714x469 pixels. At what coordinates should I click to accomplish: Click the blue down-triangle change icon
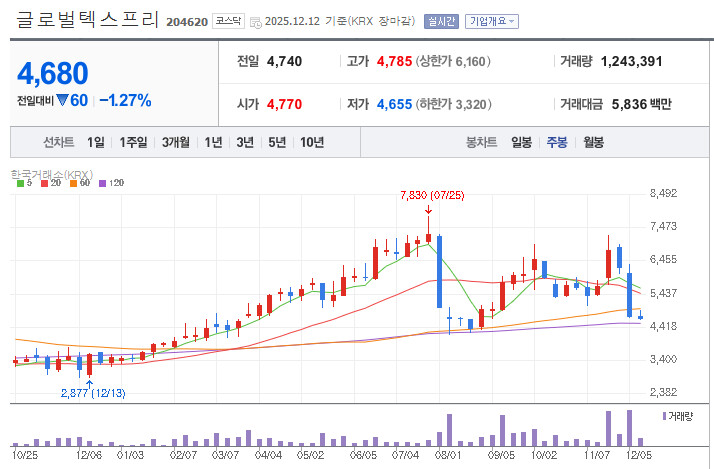(62, 100)
